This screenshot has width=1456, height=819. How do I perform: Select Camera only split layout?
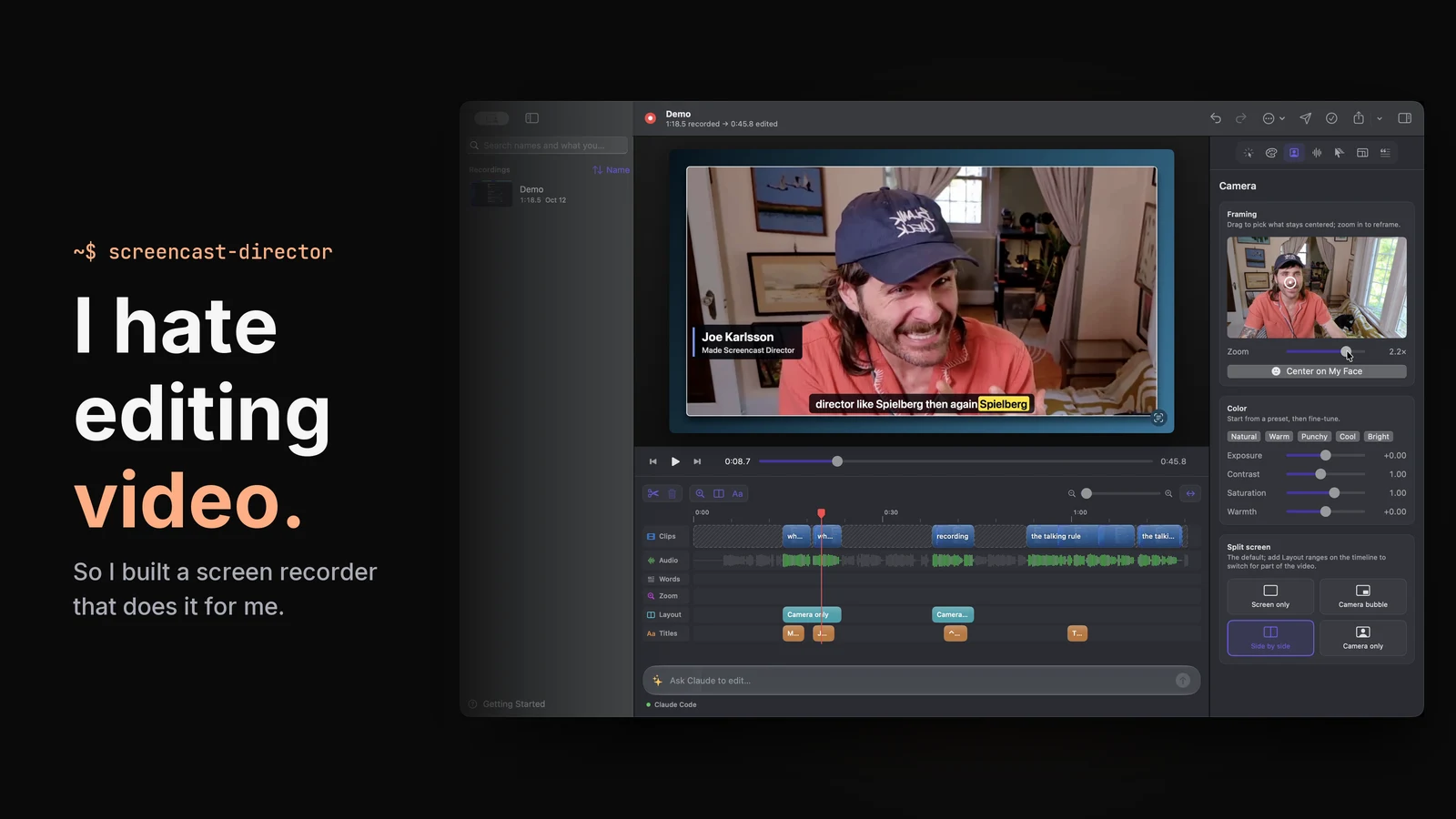pos(1363,638)
